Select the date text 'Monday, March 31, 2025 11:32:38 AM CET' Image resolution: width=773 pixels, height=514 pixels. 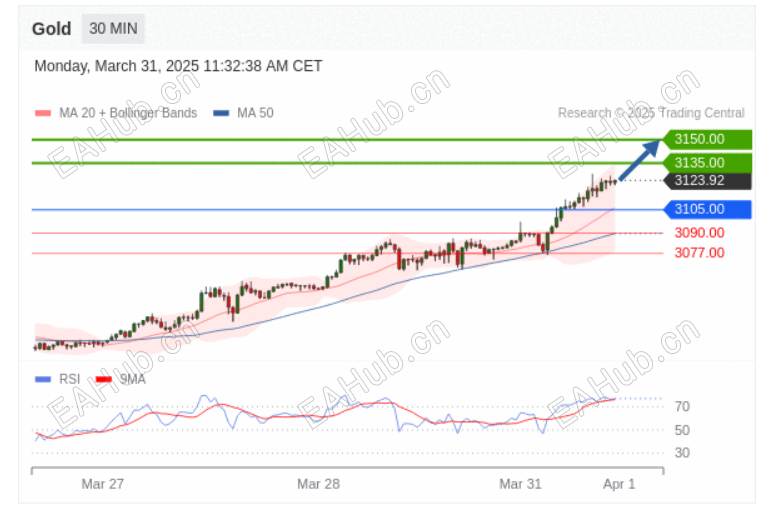point(178,66)
